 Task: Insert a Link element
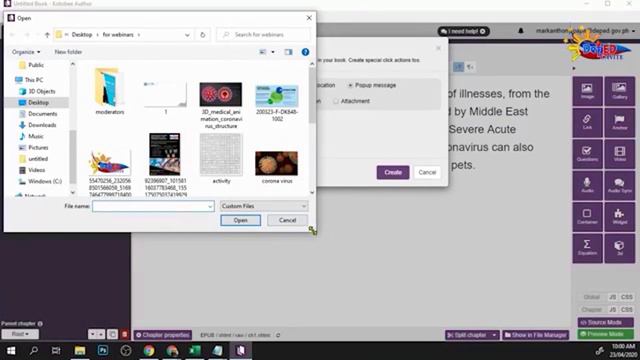point(587,122)
